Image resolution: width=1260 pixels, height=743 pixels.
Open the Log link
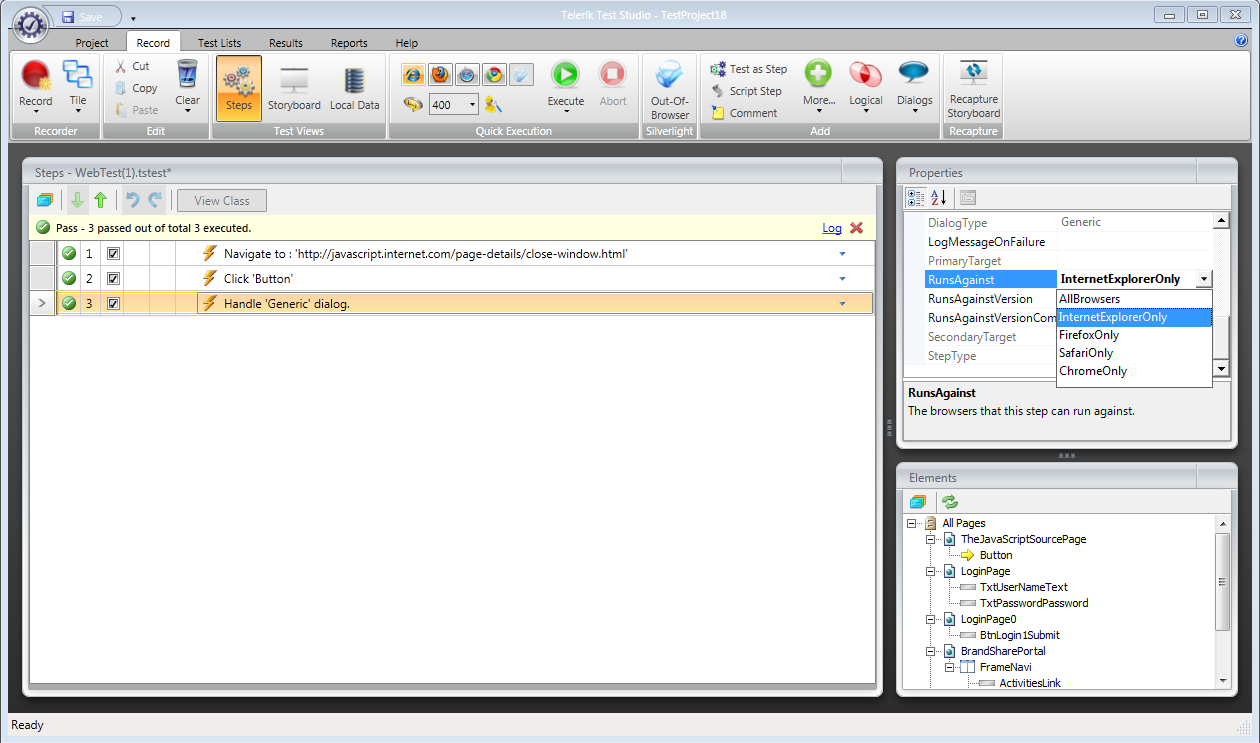(x=832, y=228)
